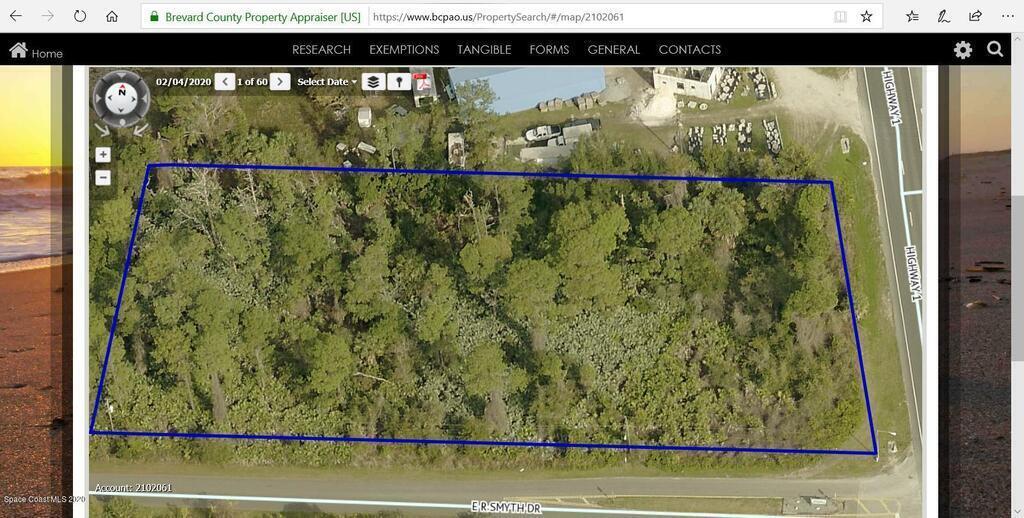Zoom in on the map
This screenshot has width=1024, height=518.
[x=103, y=154]
